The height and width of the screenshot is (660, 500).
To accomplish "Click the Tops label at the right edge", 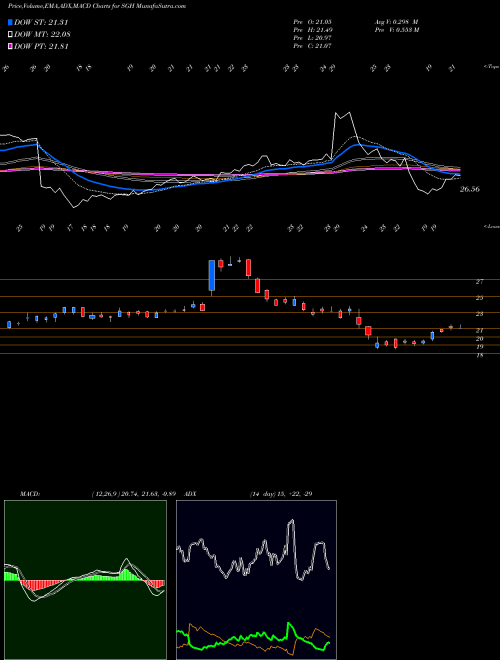I will click(491, 67).
